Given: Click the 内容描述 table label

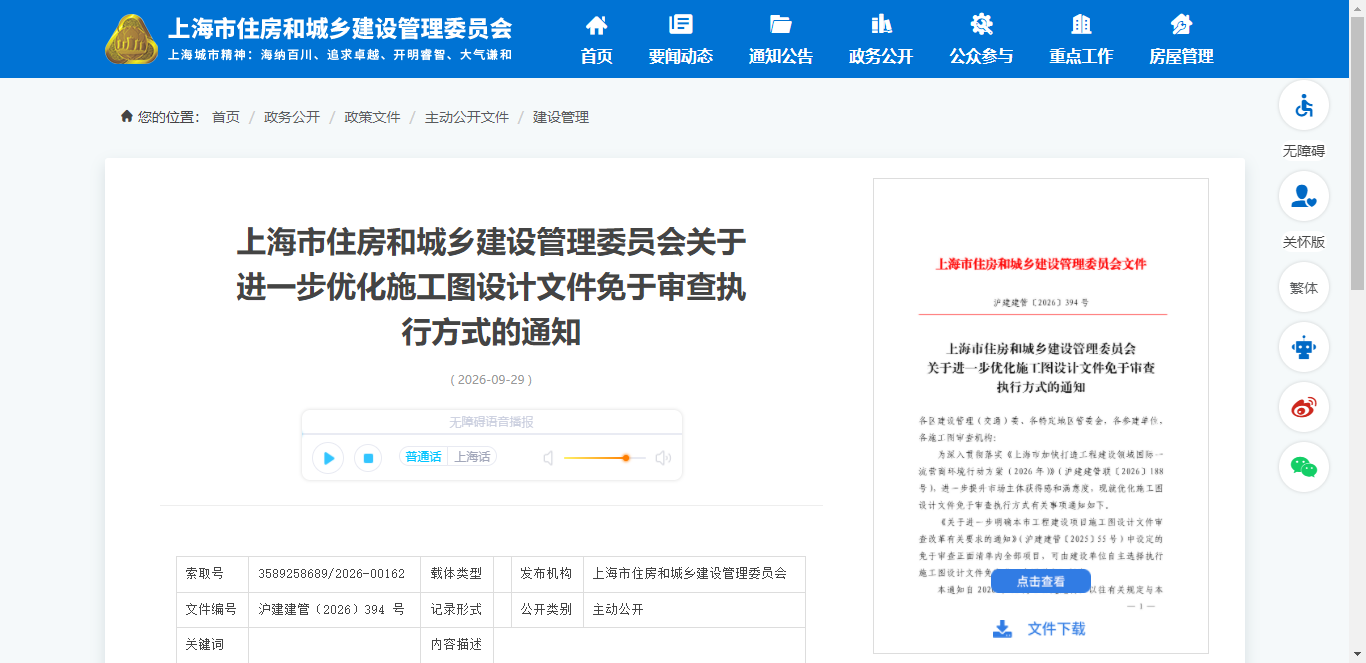Looking at the screenshot, I should (x=456, y=644).
